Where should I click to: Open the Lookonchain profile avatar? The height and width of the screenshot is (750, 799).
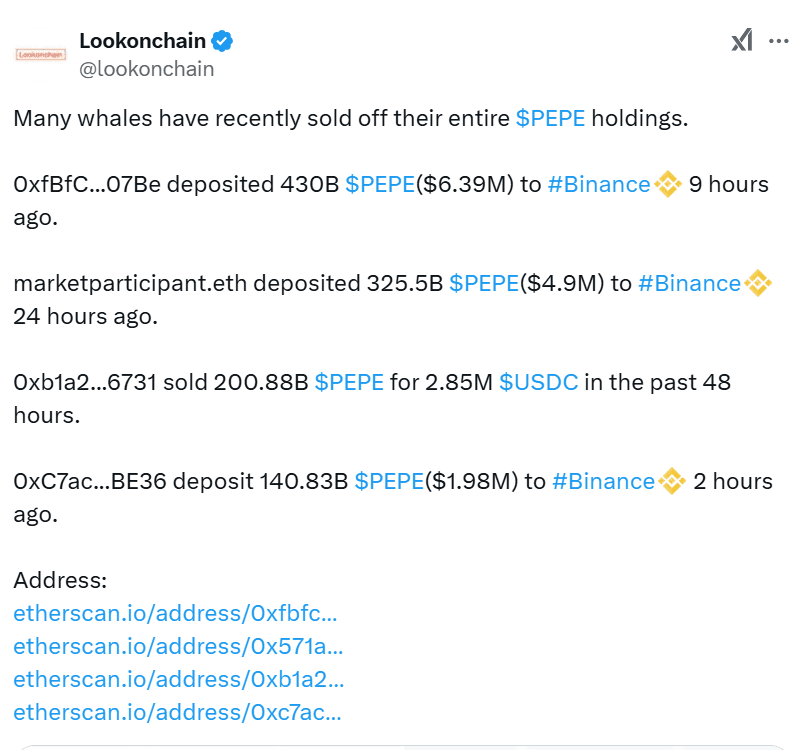point(41,55)
